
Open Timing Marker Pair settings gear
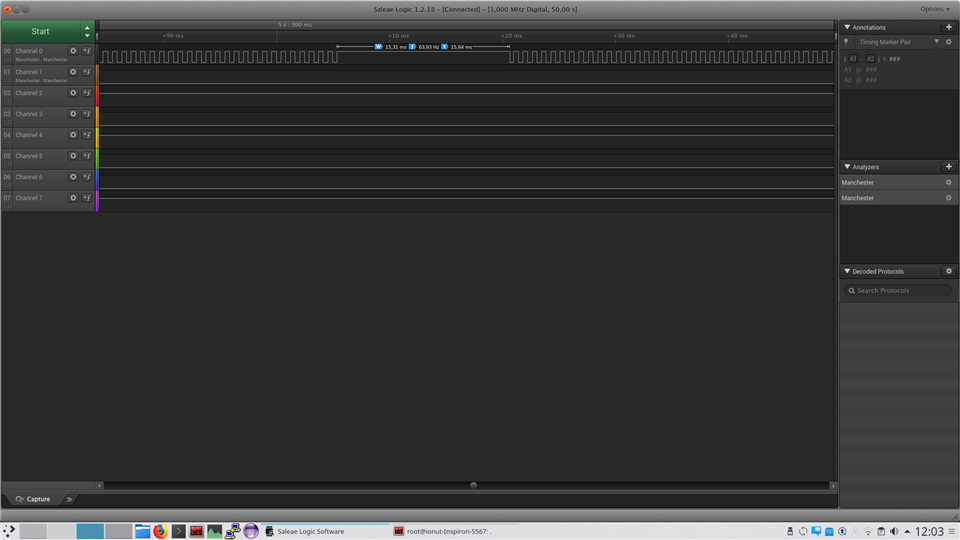pos(948,42)
